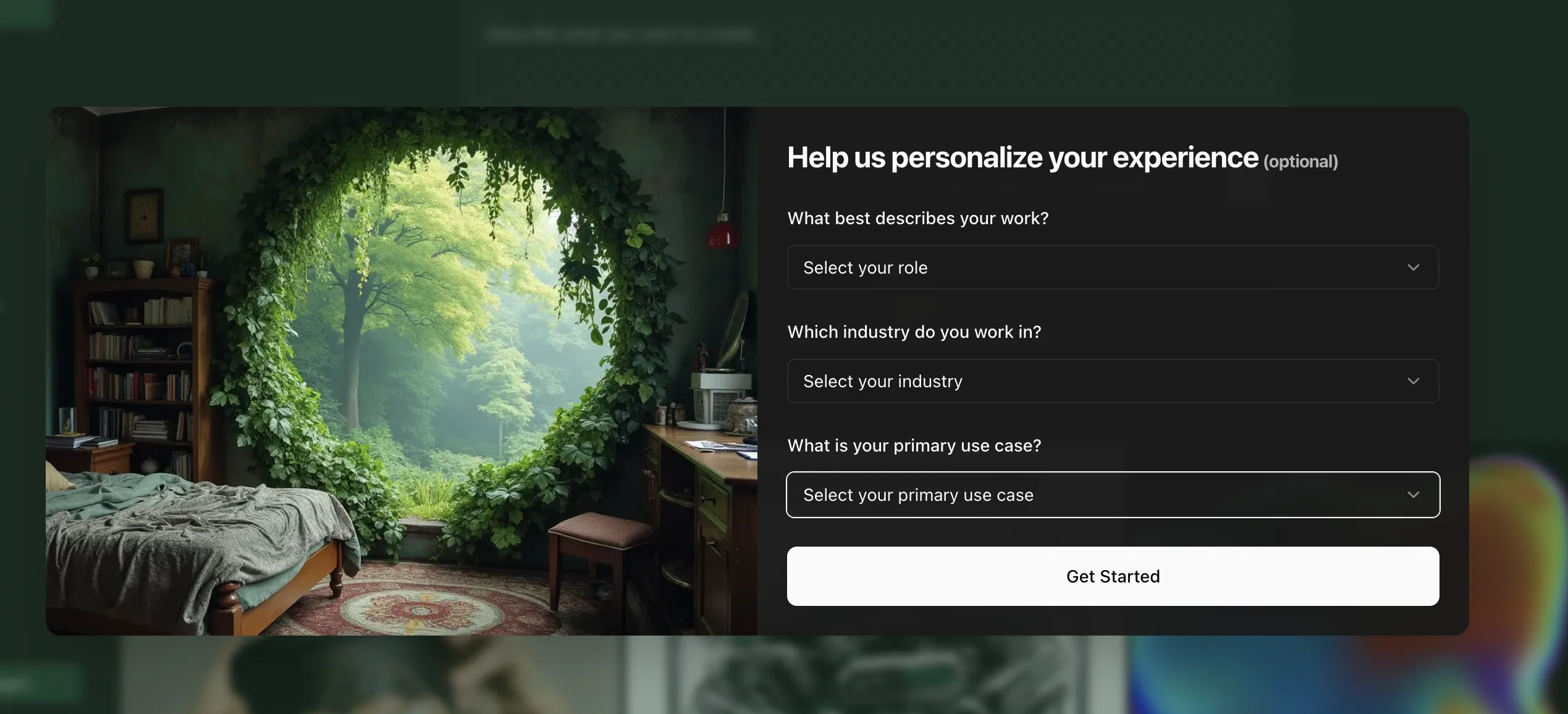Open the Select your role dropdown
The width and height of the screenshot is (1568, 714).
(x=1113, y=267)
